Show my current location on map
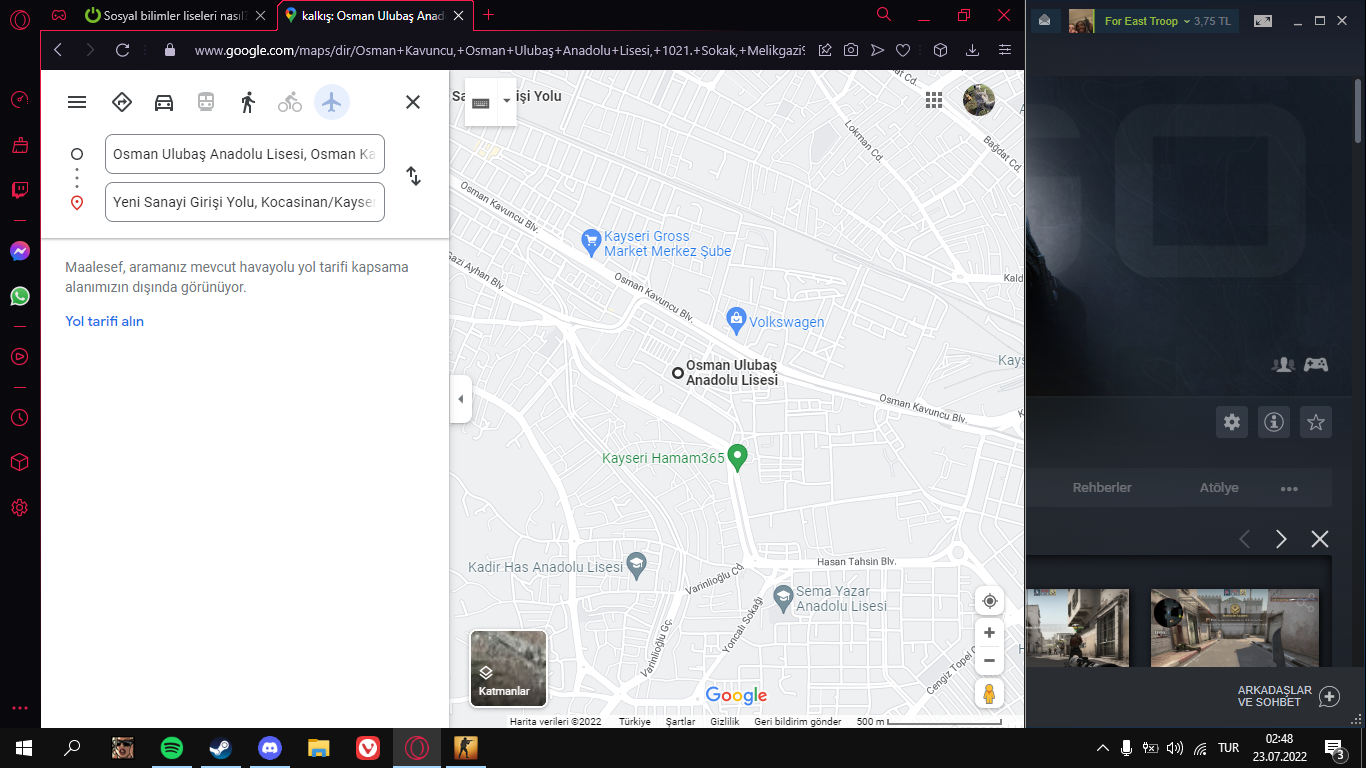Screen dimensions: 1366x768 989,601
